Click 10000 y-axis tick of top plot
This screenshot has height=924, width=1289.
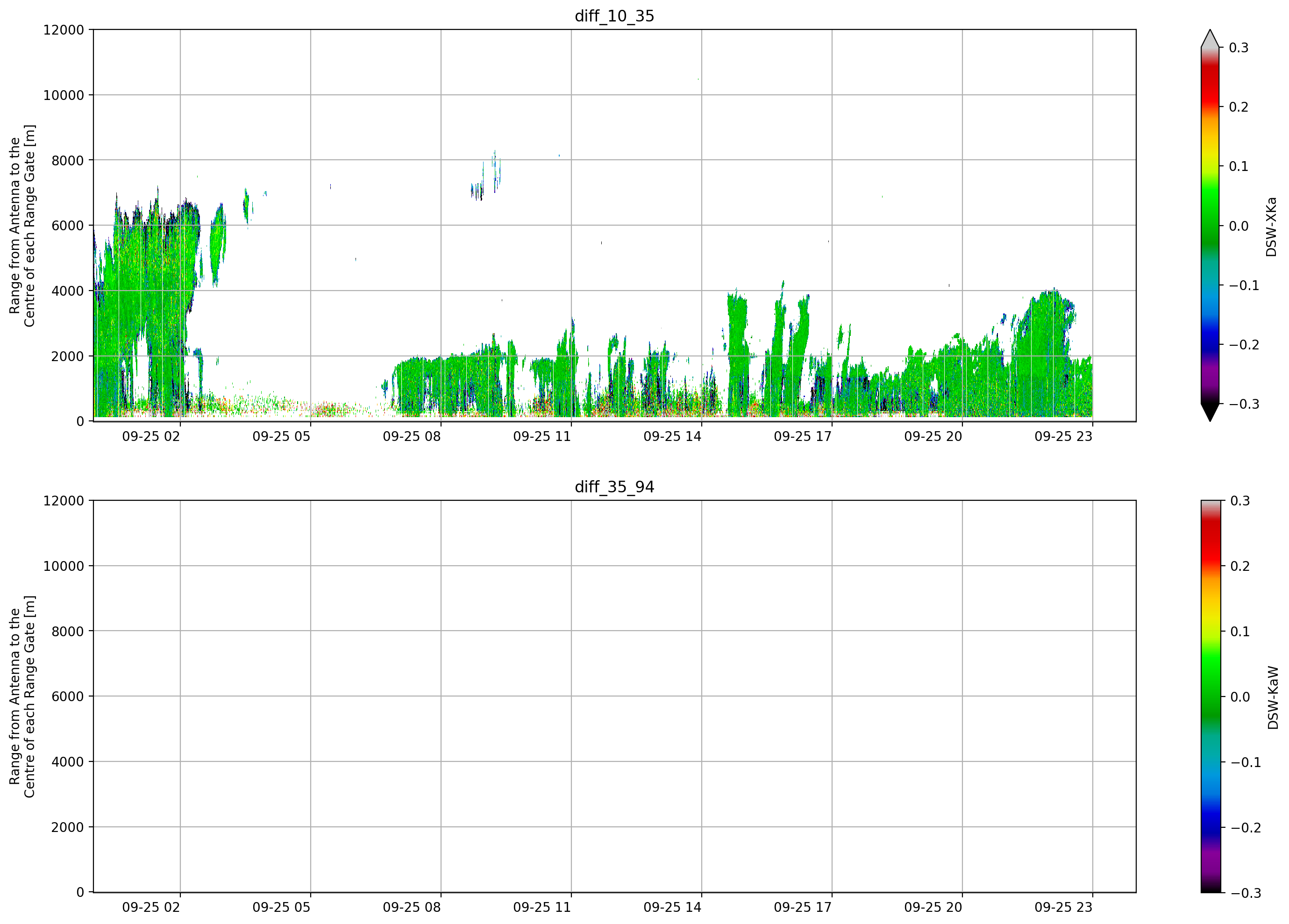[64, 95]
